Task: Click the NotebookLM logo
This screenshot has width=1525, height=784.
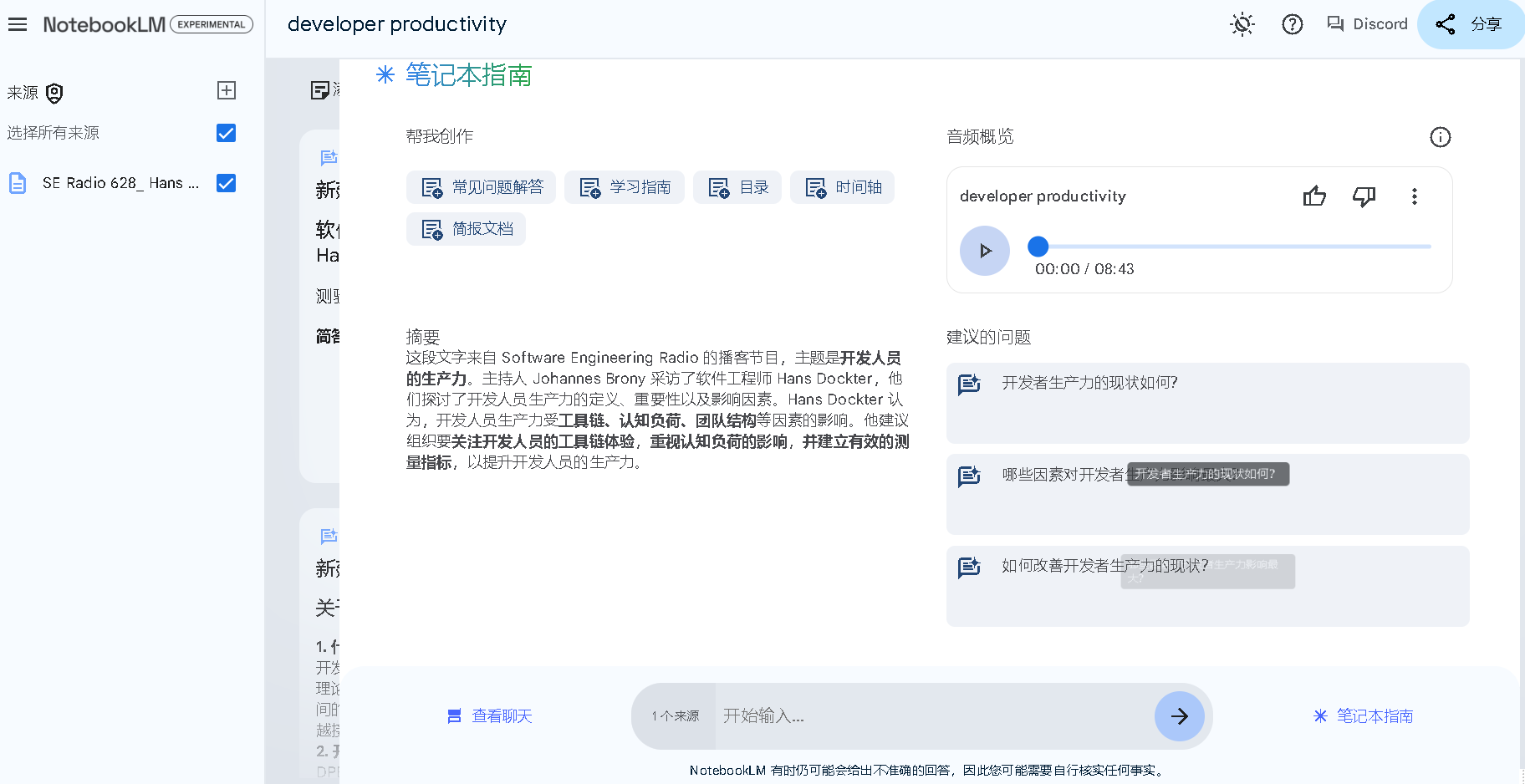Action: tap(105, 24)
